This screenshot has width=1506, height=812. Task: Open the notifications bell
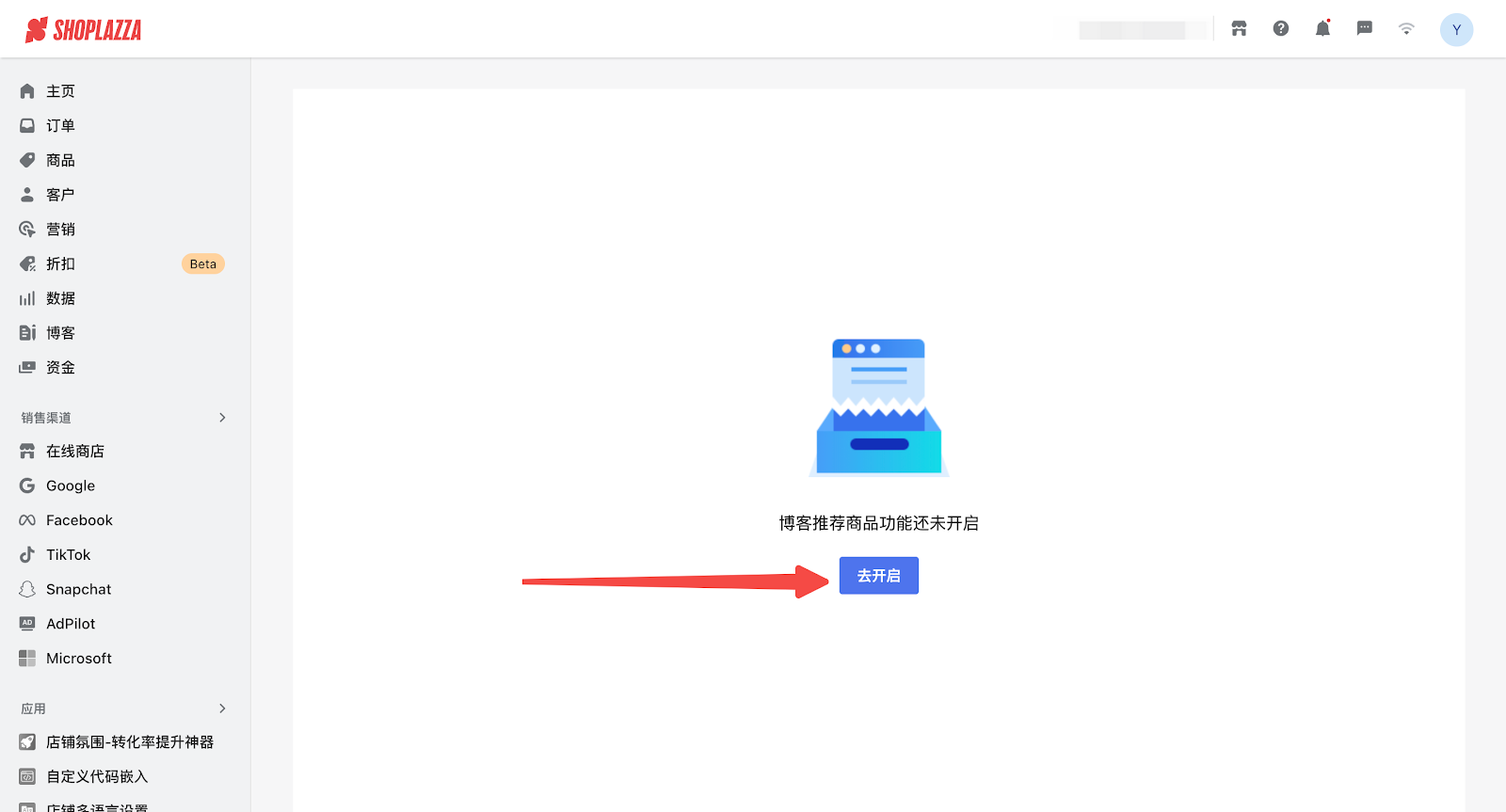1322,29
